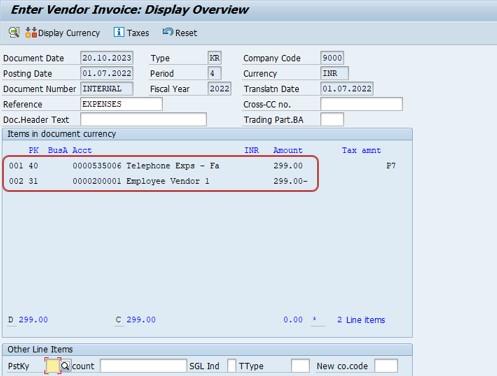497x376 pixels.
Task: Click the TType input field
Action: [x=300, y=366]
